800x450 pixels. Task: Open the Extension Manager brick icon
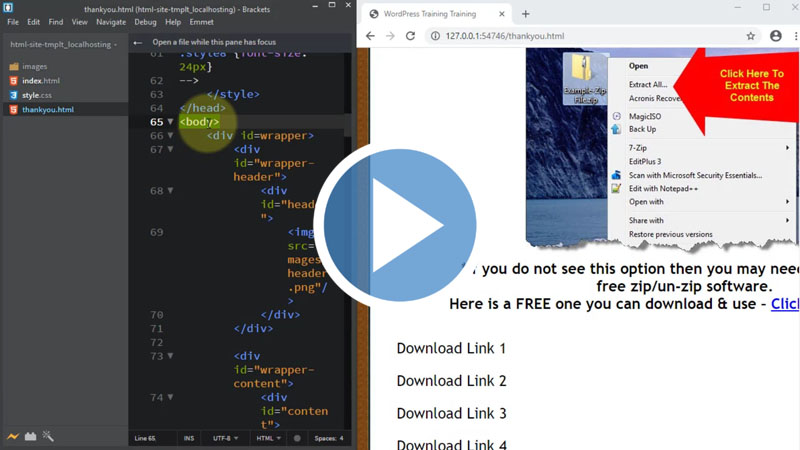point(30,437)
